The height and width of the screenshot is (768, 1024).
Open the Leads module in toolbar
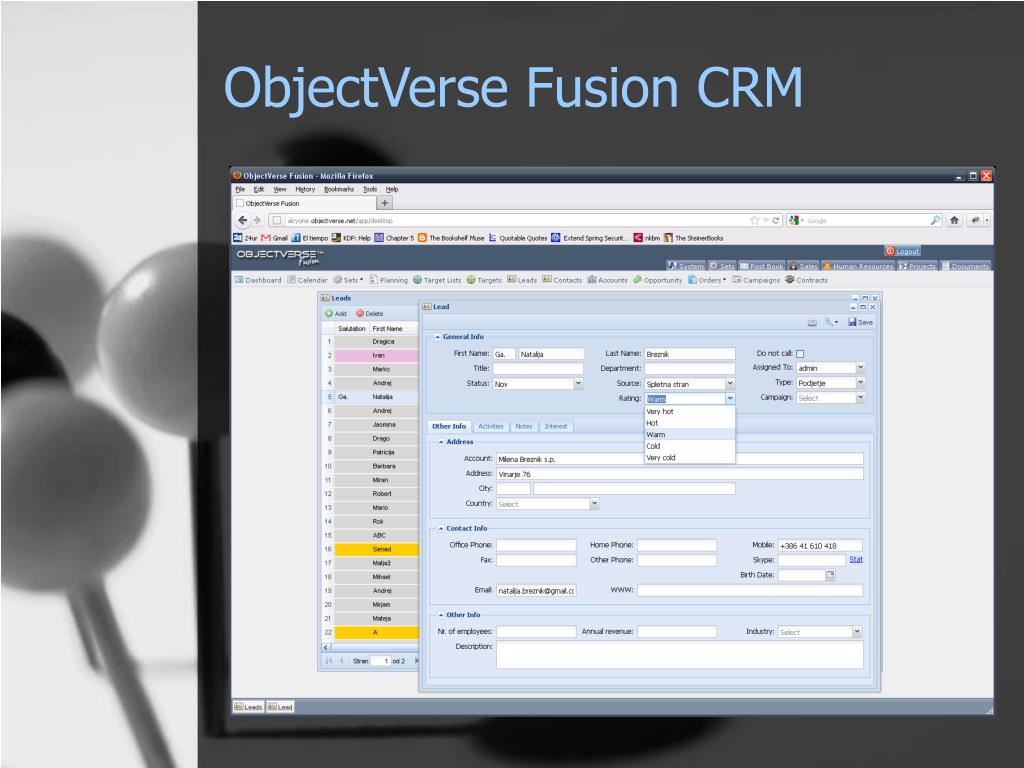point(522,280)
